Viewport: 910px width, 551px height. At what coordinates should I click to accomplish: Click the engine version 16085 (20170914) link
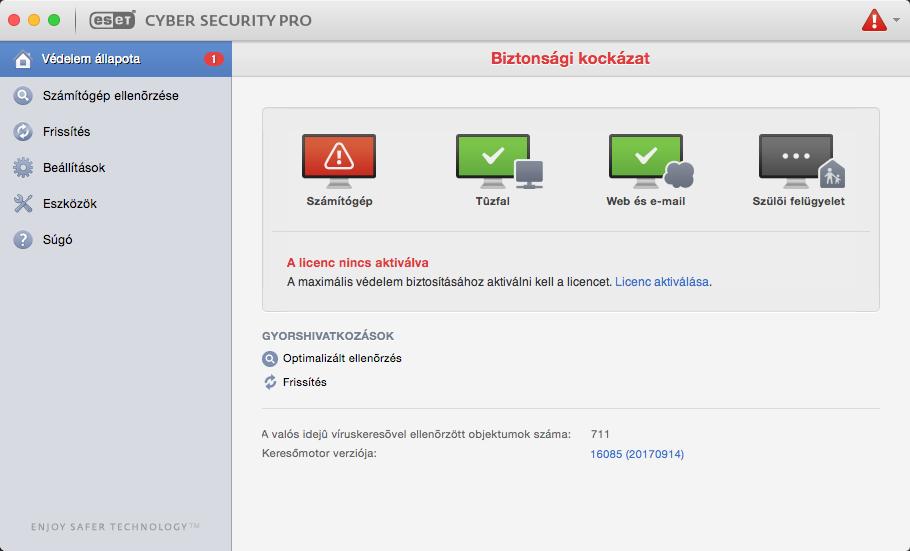pos(637,454)
